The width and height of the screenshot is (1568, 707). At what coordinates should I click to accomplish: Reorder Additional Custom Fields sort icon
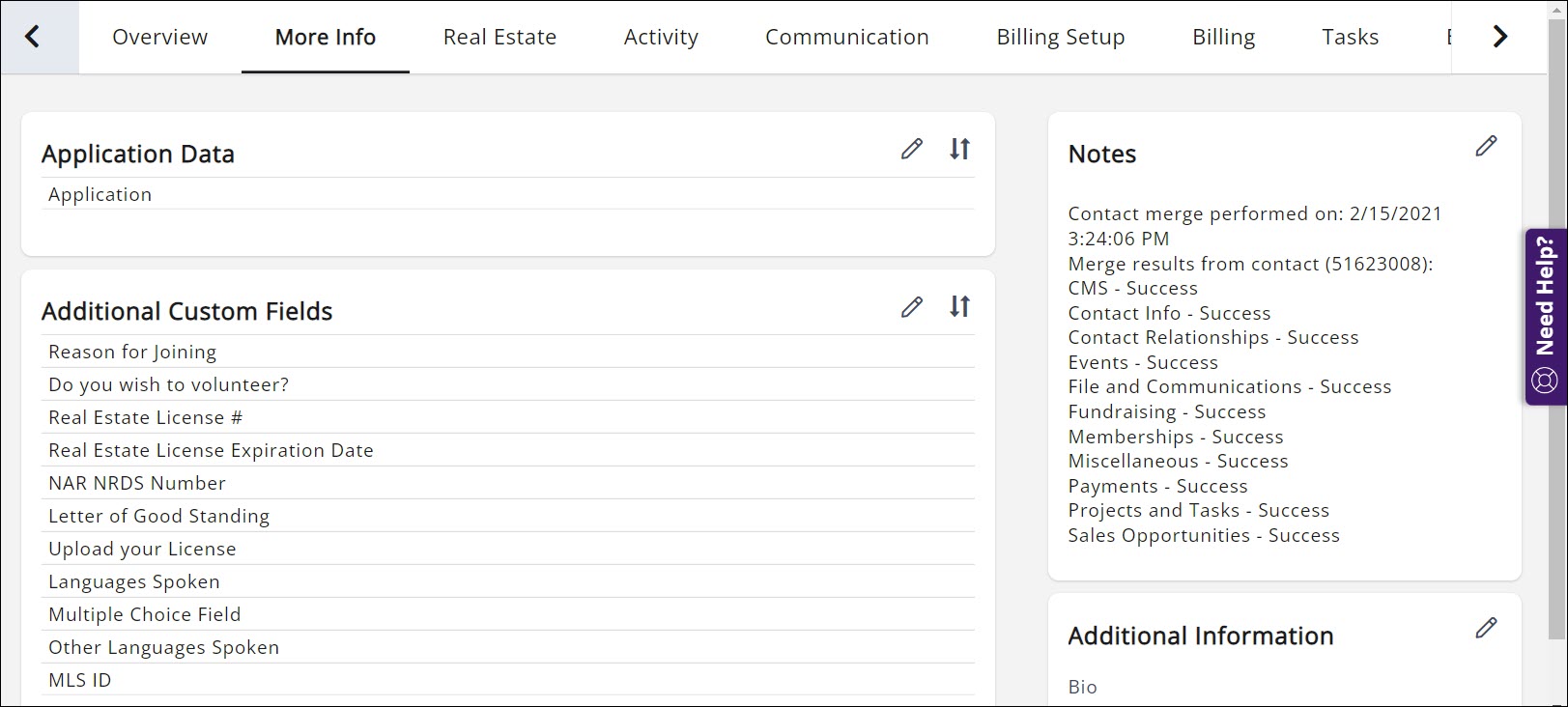tap(959, 307)
